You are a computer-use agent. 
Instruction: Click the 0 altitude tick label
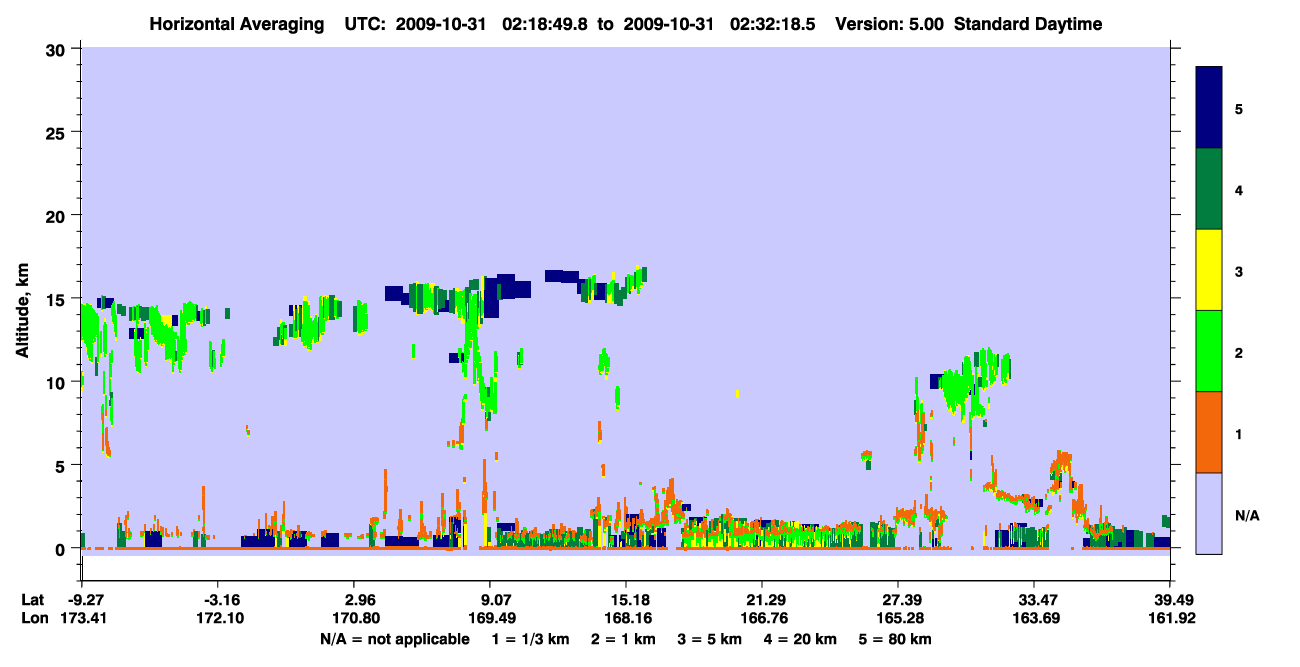[63, 549]
